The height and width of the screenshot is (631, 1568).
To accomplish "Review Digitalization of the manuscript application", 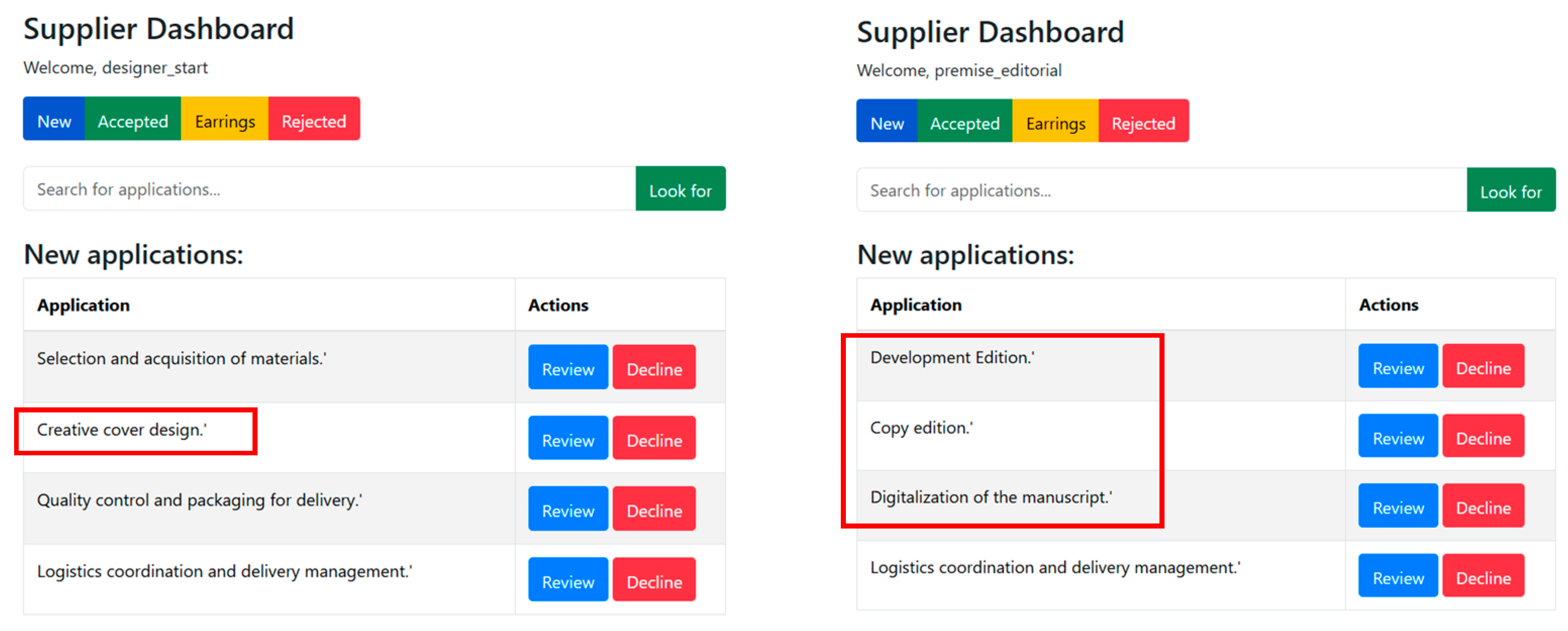I will [x=1398, y=506].
